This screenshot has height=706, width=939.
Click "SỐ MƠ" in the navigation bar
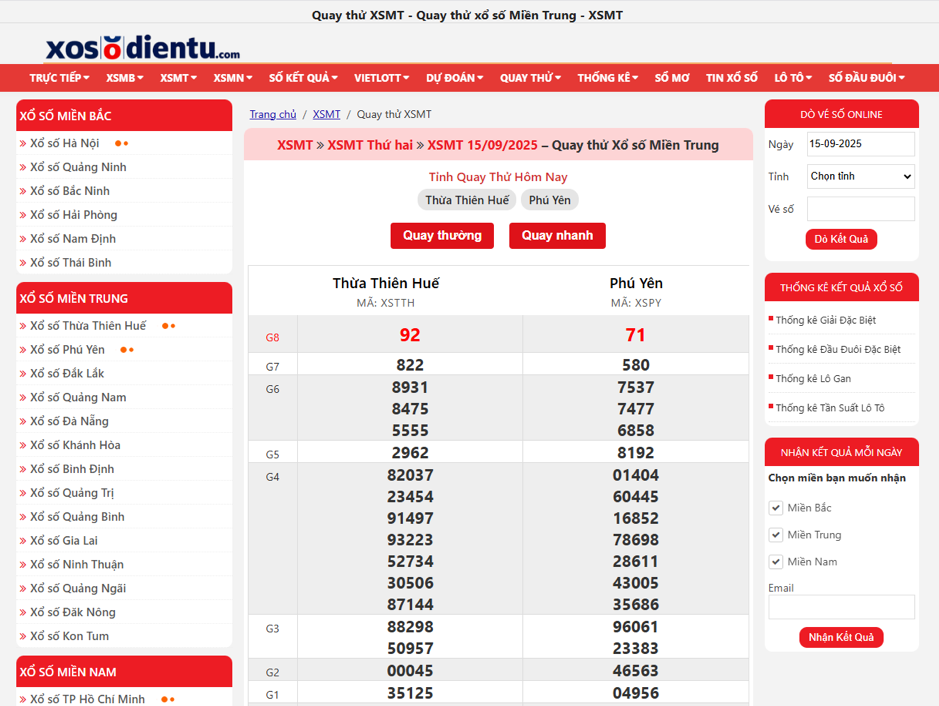pyautogui.click(x=673, y=77)
